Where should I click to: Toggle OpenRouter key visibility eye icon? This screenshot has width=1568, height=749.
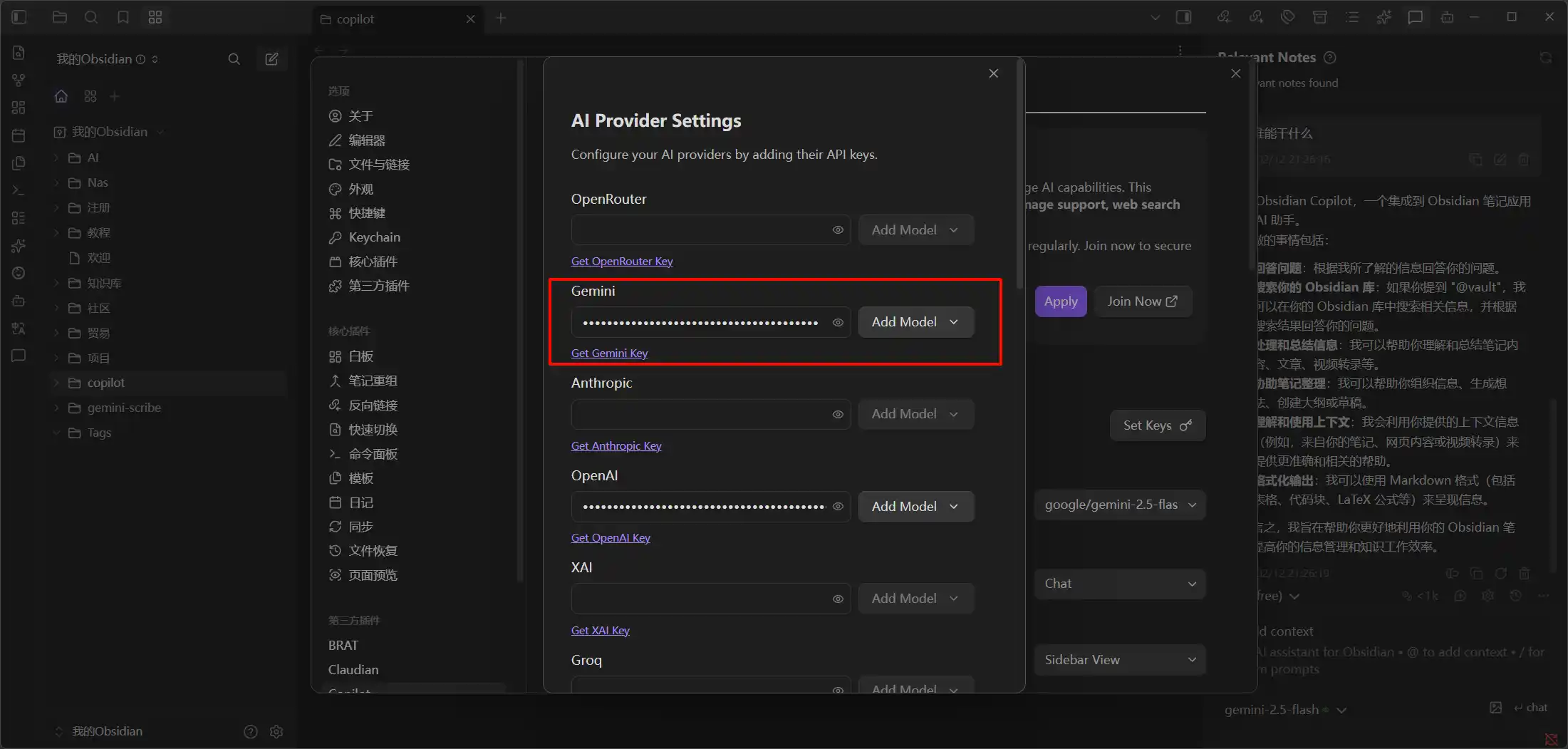(838, 230)
